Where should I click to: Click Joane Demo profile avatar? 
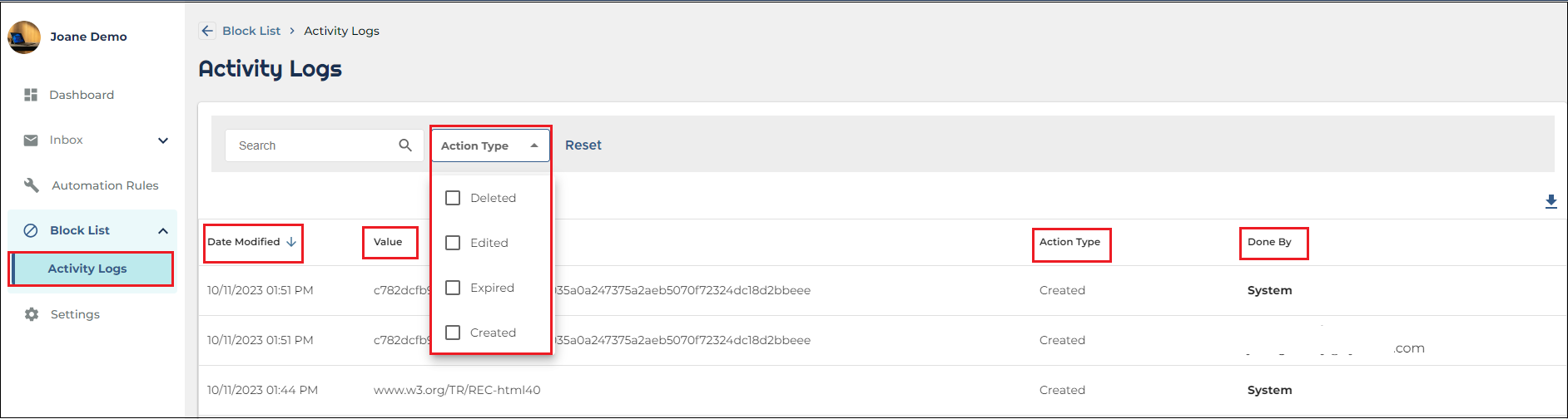[24, 37]
